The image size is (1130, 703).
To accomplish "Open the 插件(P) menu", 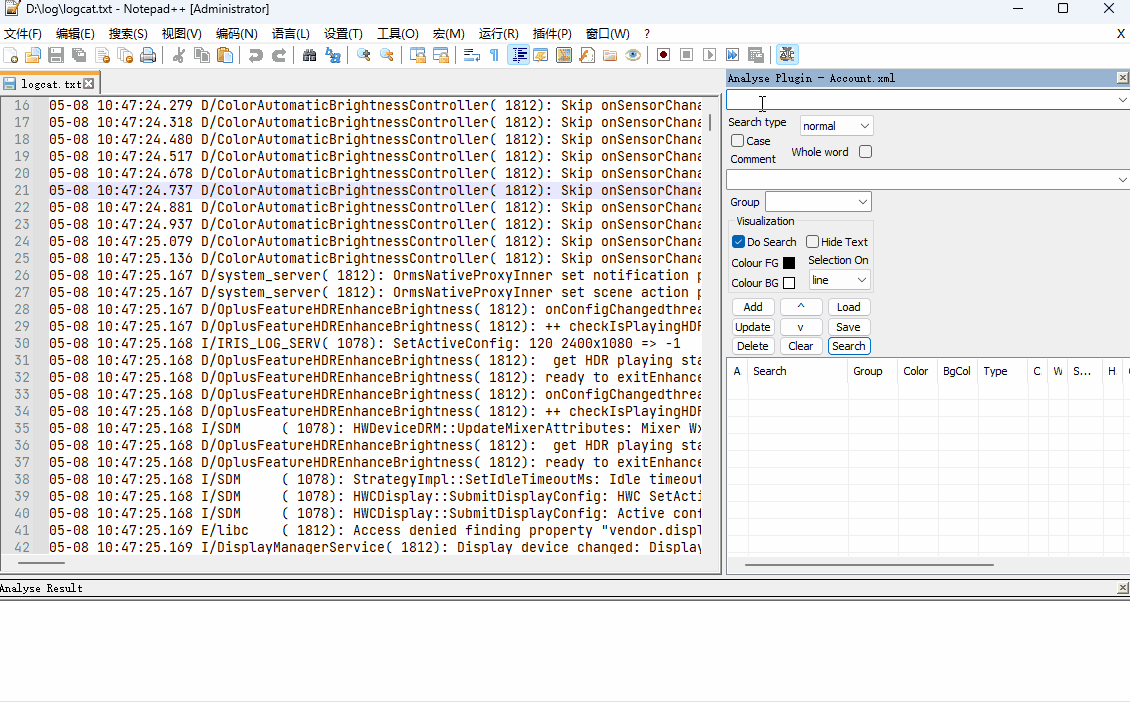I will [x=552, y=34].
